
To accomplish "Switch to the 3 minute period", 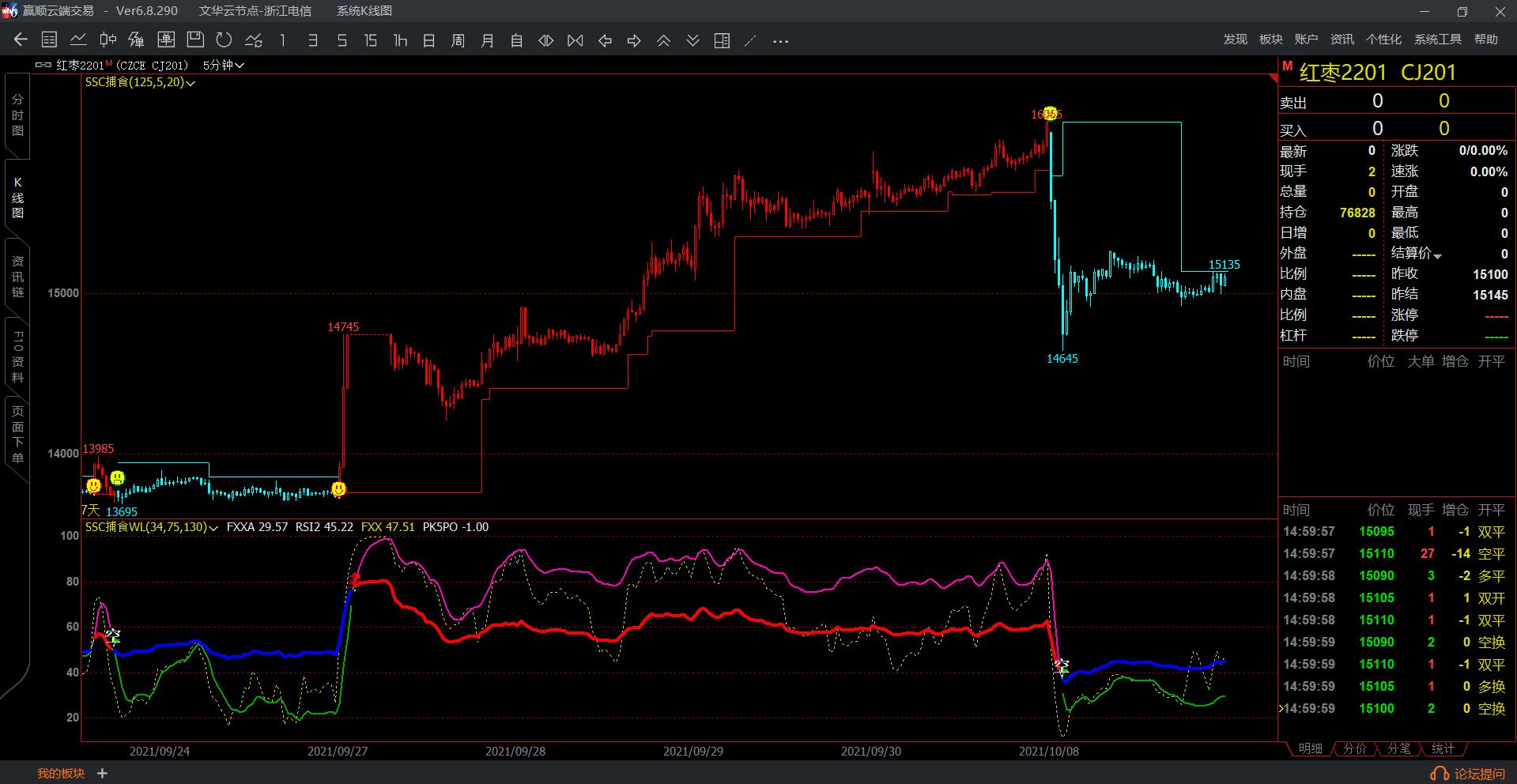I will [x=313, y=40].
